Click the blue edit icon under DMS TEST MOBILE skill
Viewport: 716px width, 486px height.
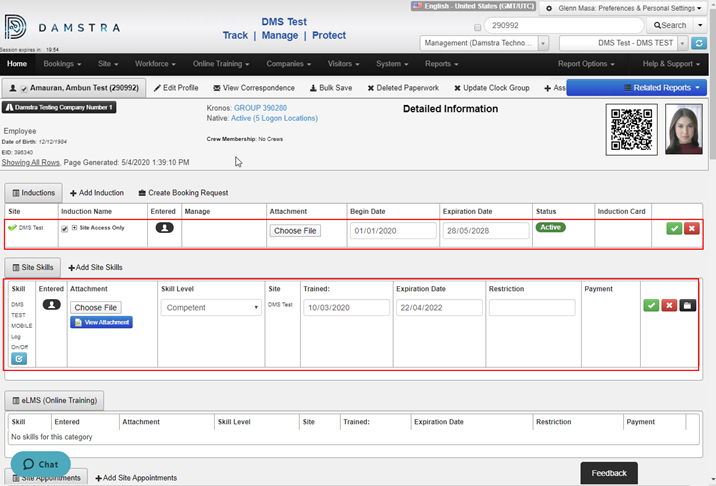pos(19,359)
